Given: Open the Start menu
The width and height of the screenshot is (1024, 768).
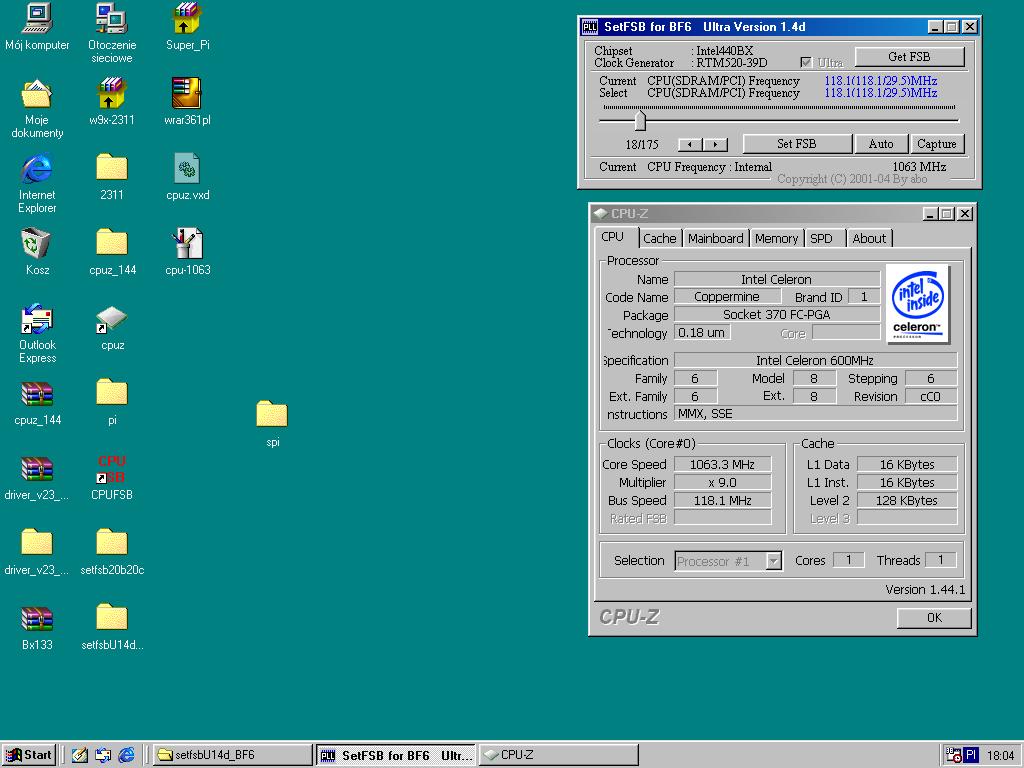Looking at the screenshot, I should (x=29, y=755).
